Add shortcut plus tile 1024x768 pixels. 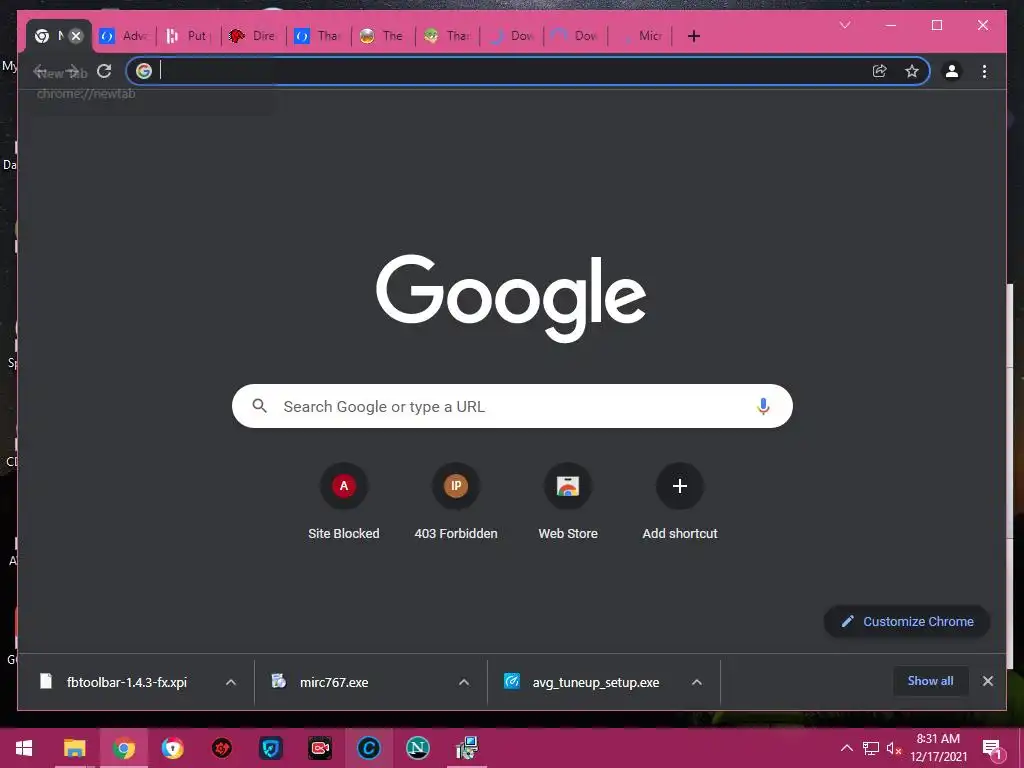680,502
